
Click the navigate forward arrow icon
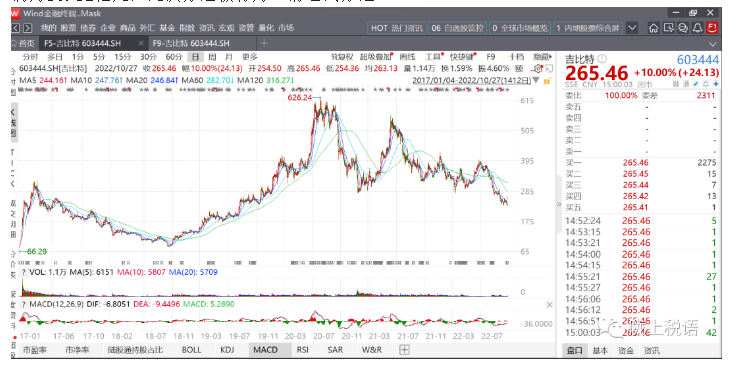click(28, 28)
